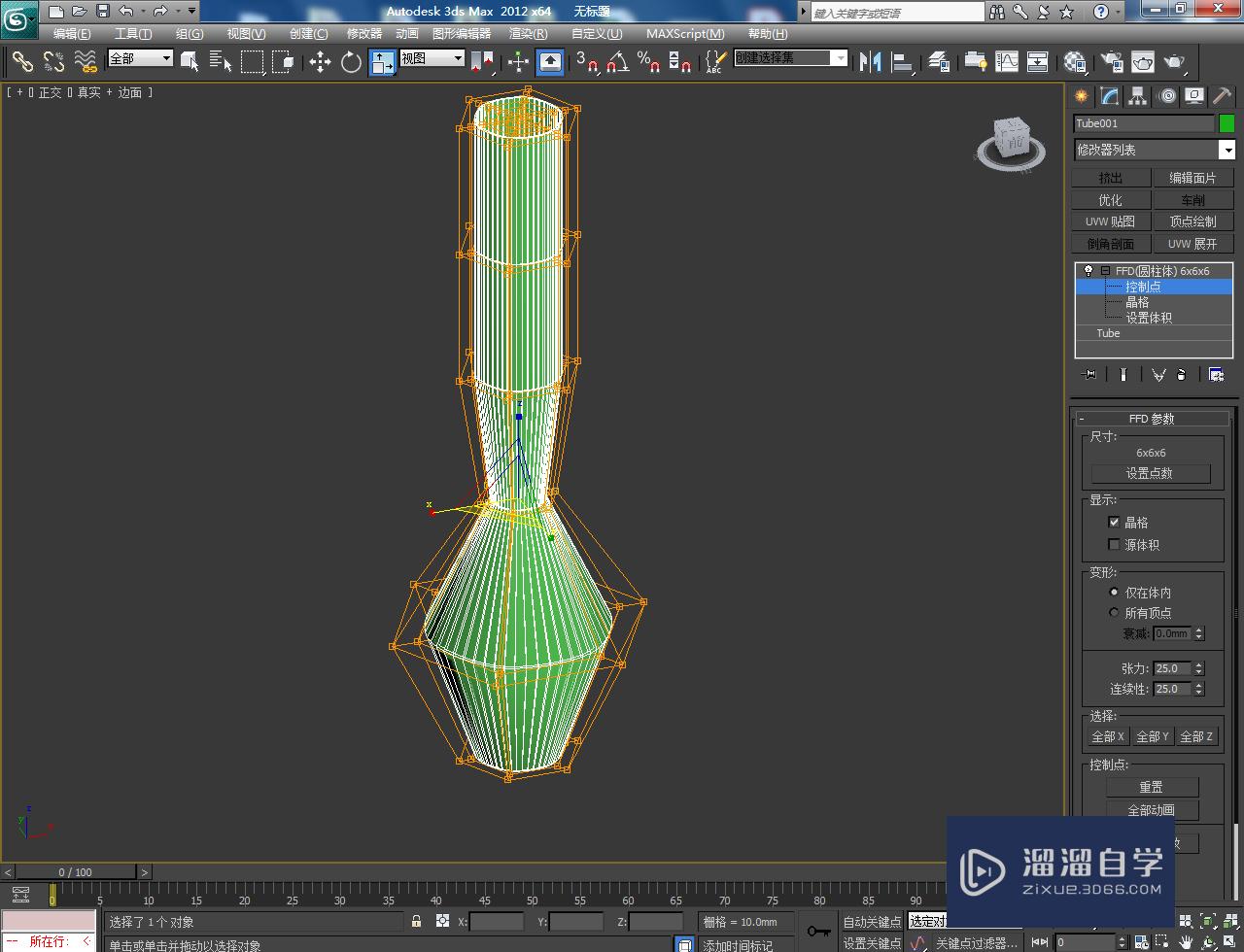Toggle the selection lock padlock icon
This screenshot has width=1244, height=952.
click(x=417, y=921)
